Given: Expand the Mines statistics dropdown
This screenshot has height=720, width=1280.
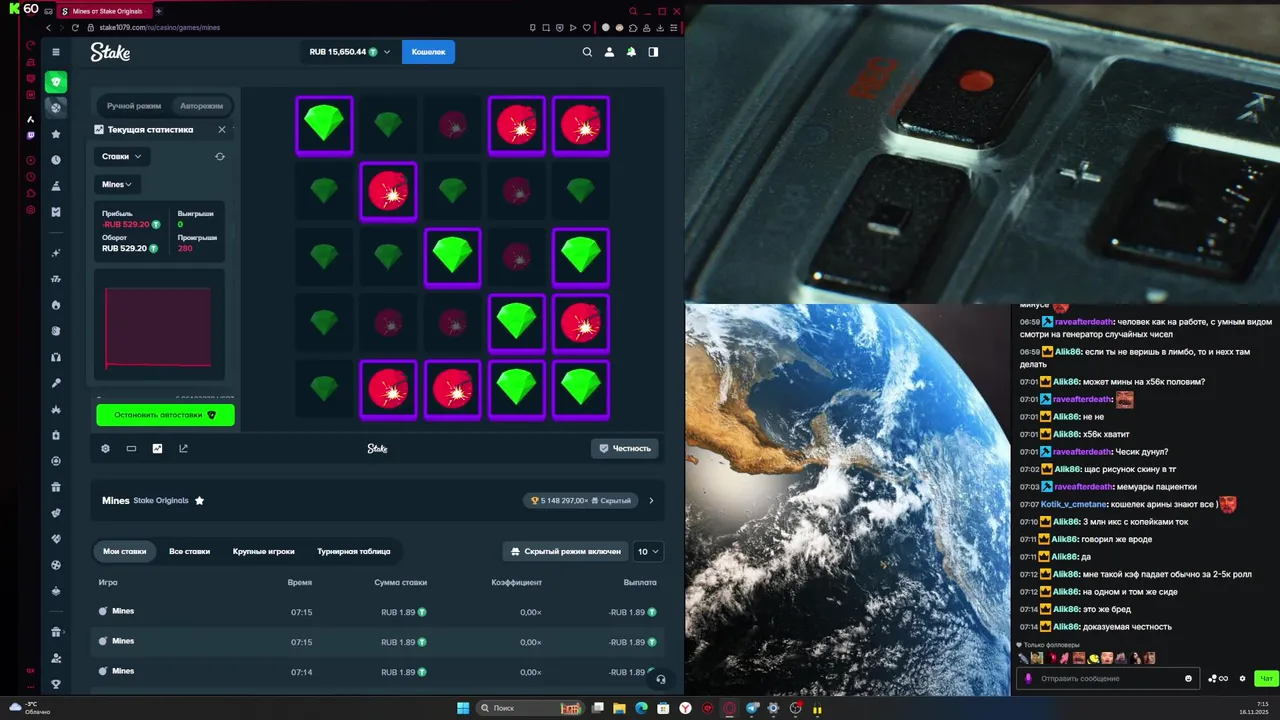Looking at the screenshot, I should [x=117, y=184].
